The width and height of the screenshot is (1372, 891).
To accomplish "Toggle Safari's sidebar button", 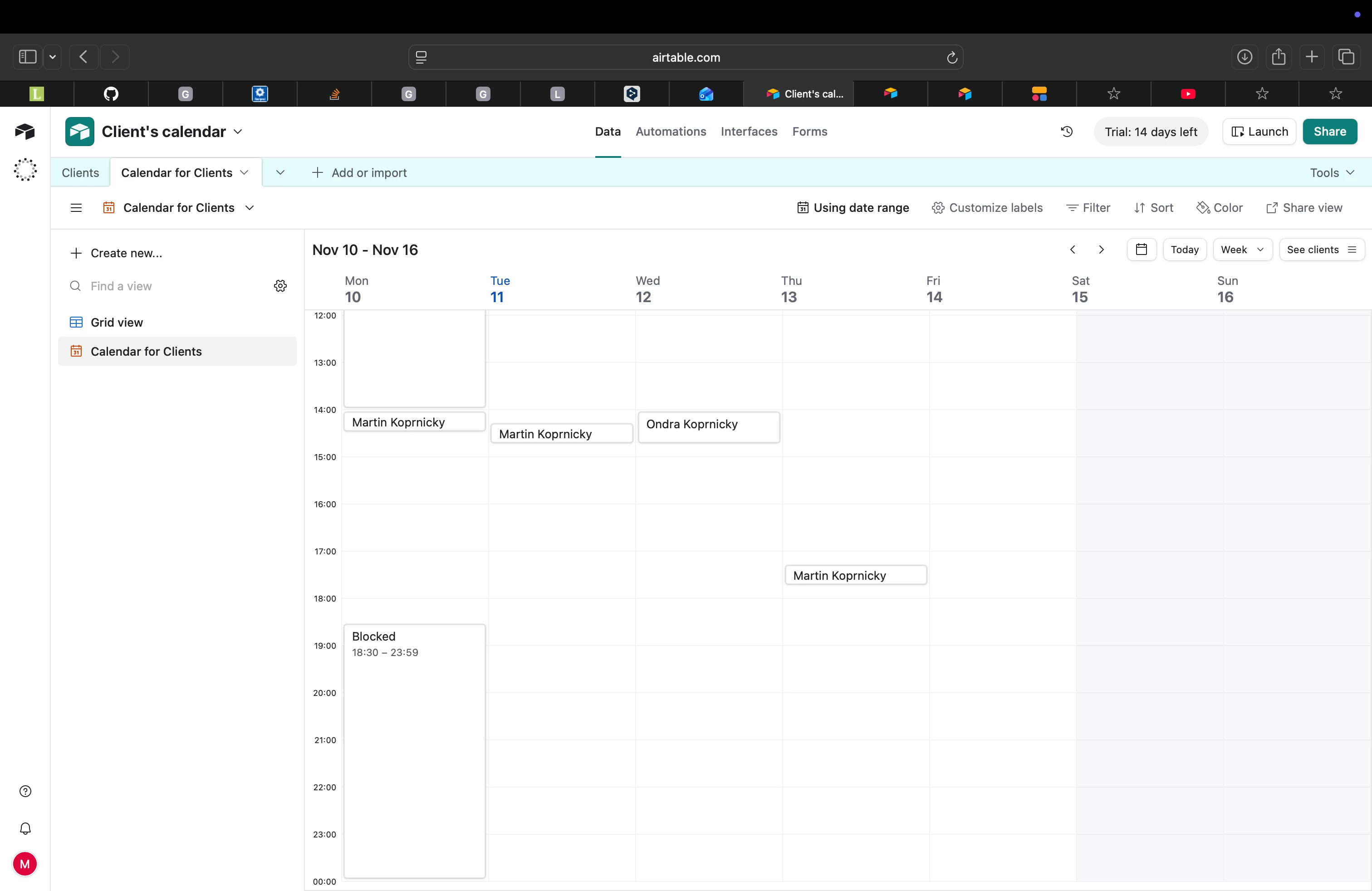I will [28, 57].
